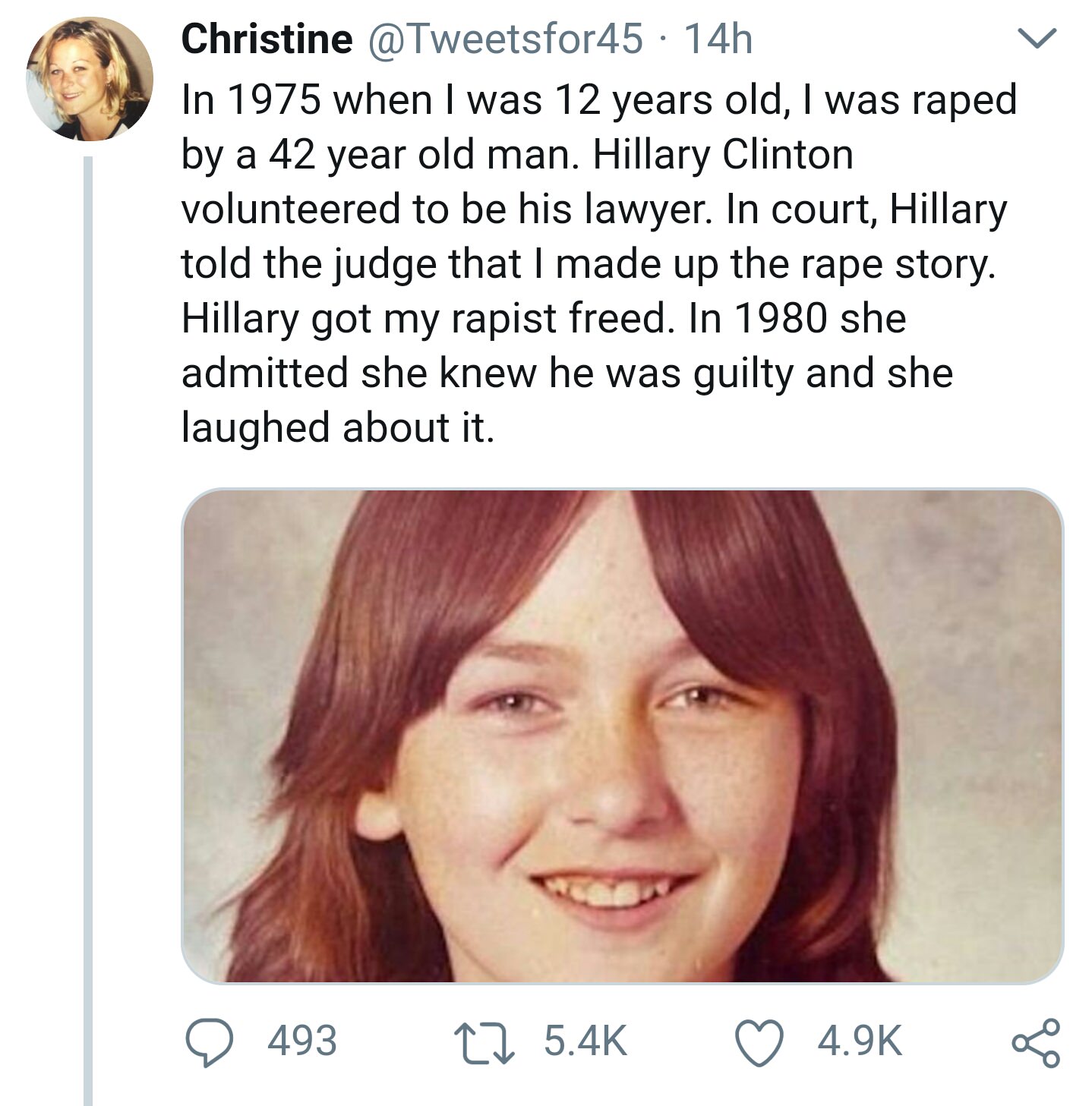Open Christine's profile picture avatar

[90, 79]
